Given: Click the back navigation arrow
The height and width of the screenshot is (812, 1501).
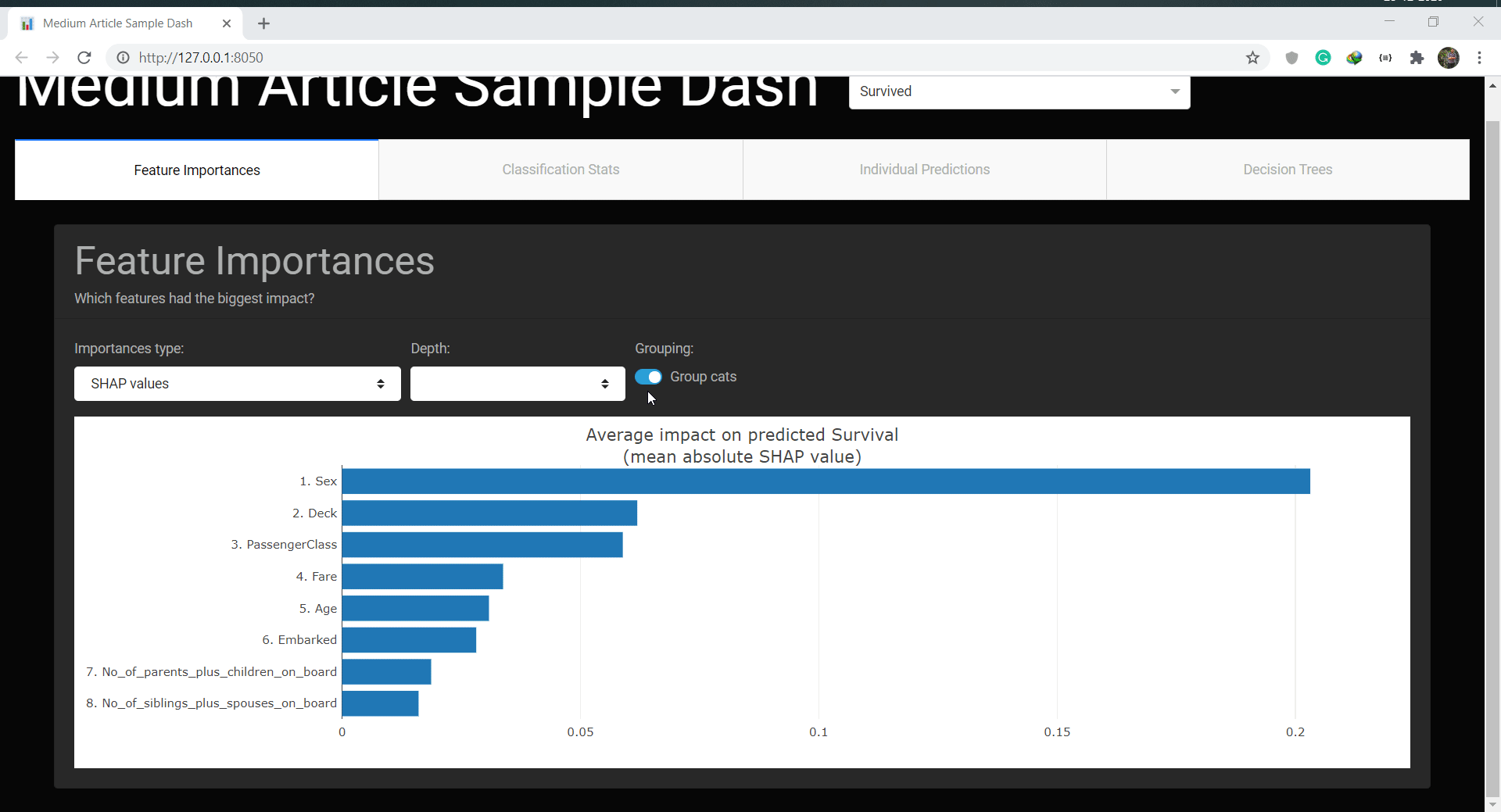Looking at the screenshot, I should click(22, 57).
